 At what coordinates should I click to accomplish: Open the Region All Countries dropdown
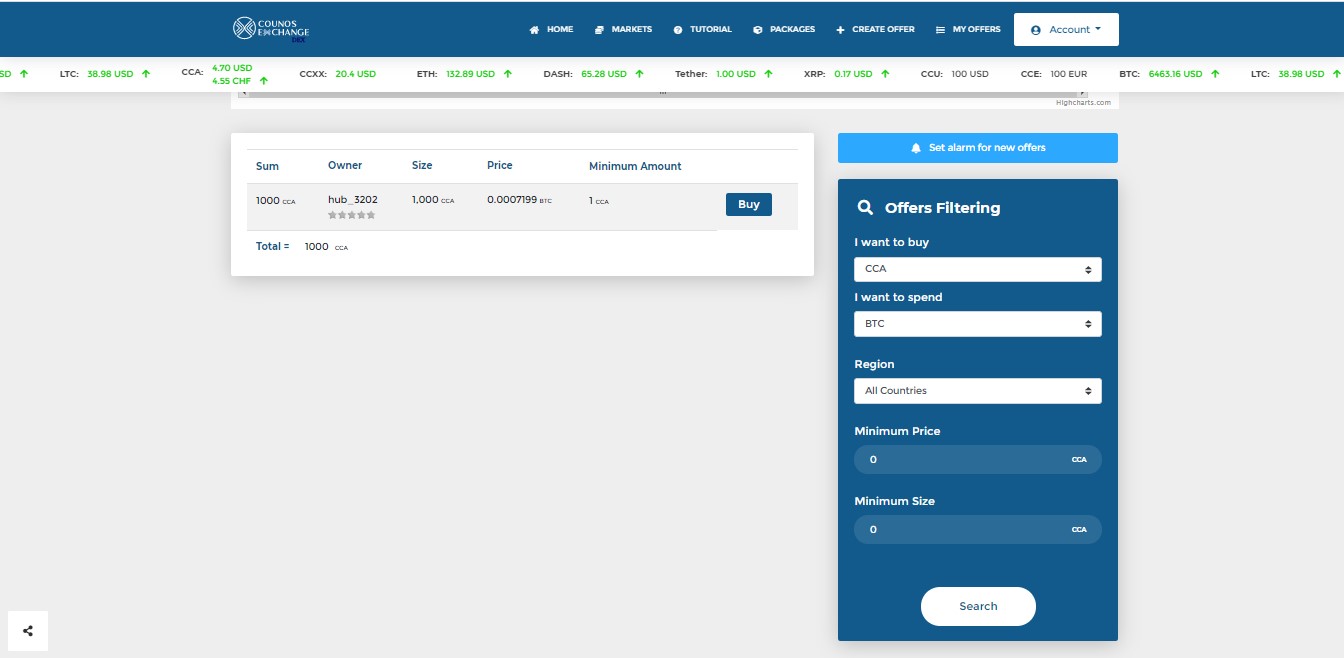click(x=978, y=391)
